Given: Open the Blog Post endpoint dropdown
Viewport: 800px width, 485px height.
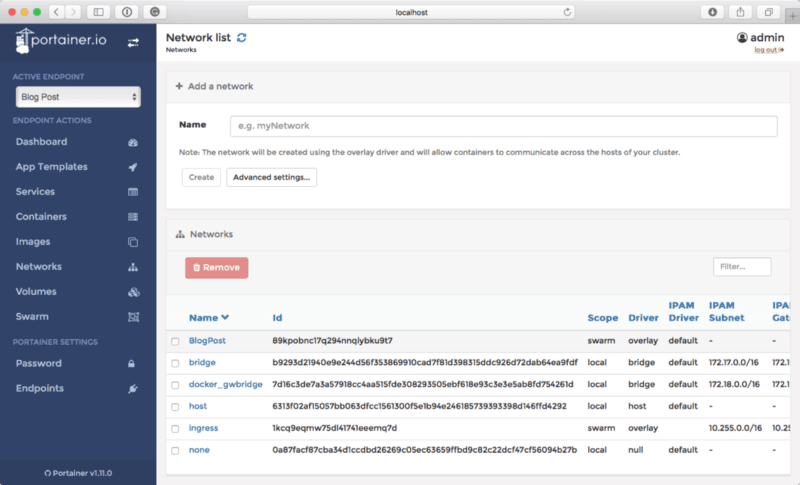Looking at the screenshot, I should 78,97.
